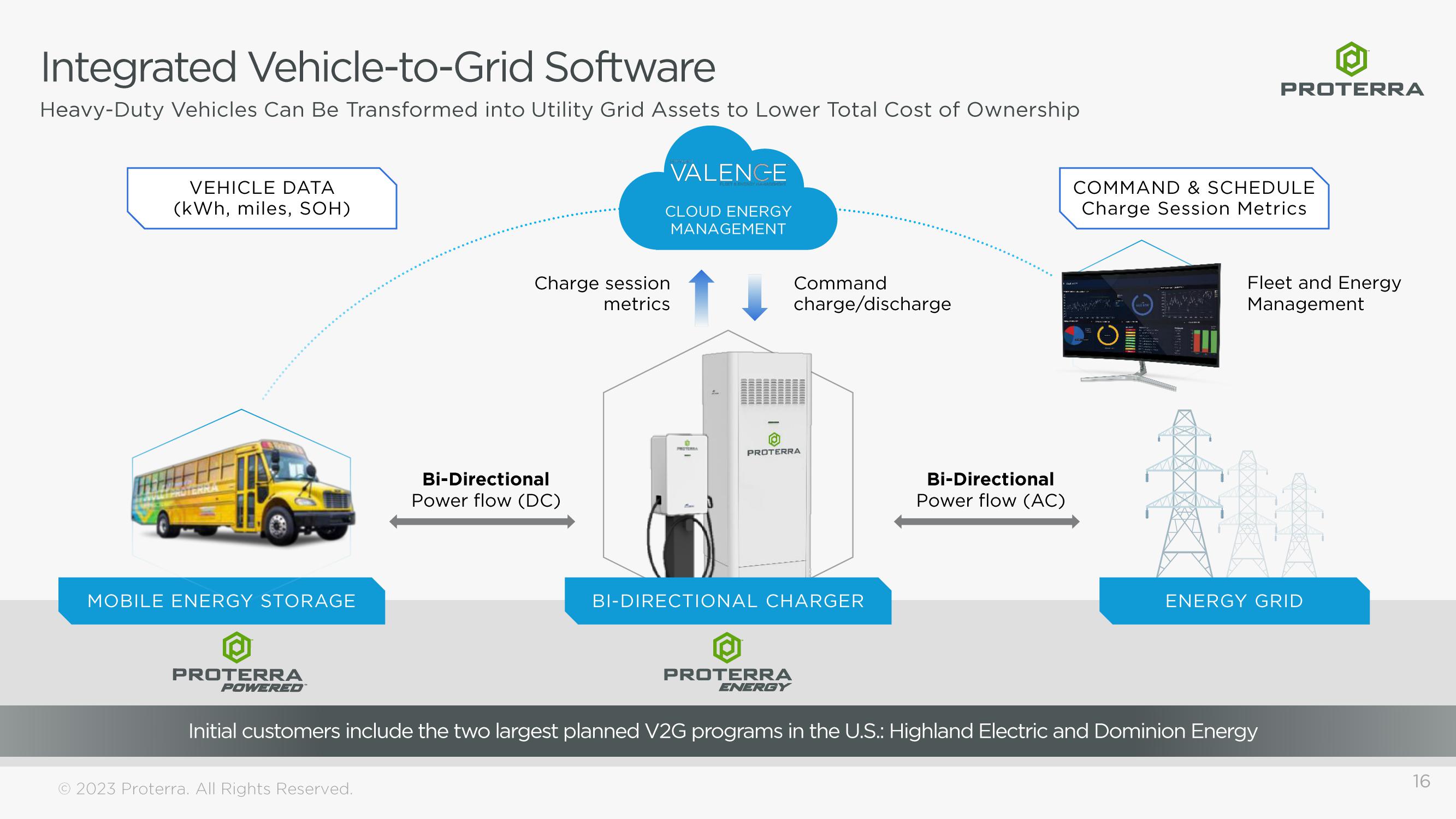Click the Proterra logo in top-right corner
The image size is (1456, 819).
click(x=1352, y=69)
